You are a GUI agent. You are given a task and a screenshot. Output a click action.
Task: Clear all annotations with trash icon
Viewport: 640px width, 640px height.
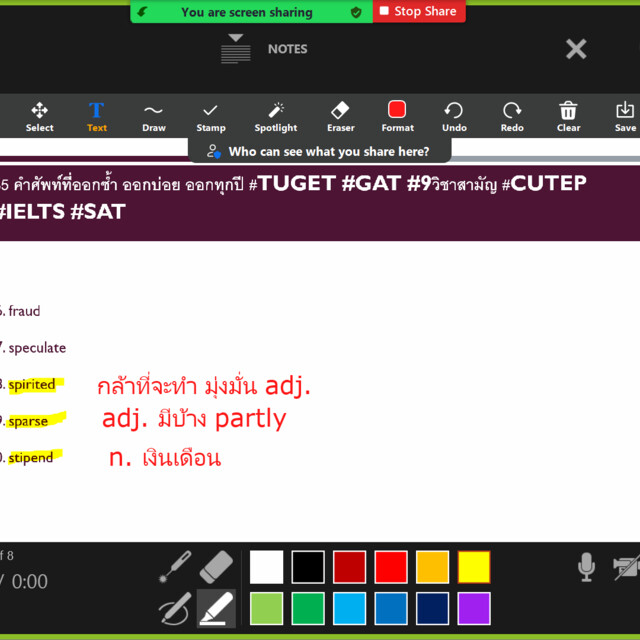[568, 117]
